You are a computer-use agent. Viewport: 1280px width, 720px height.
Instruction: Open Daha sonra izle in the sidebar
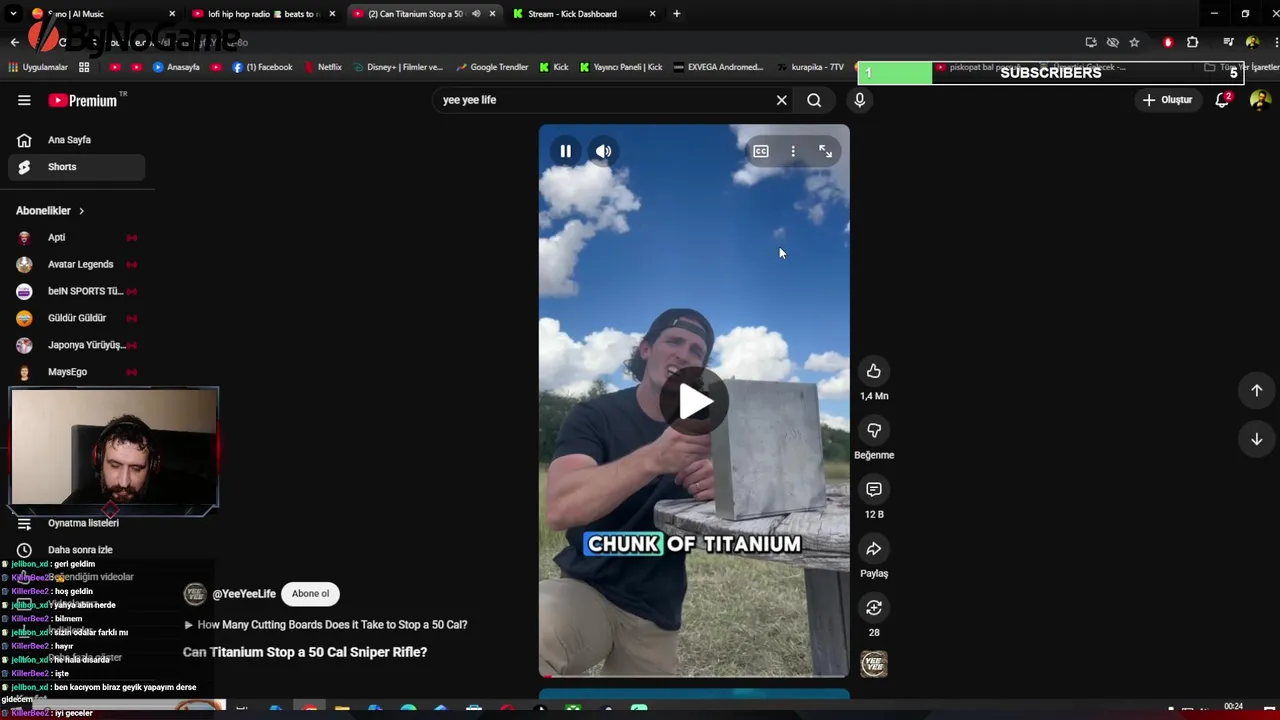76,550
